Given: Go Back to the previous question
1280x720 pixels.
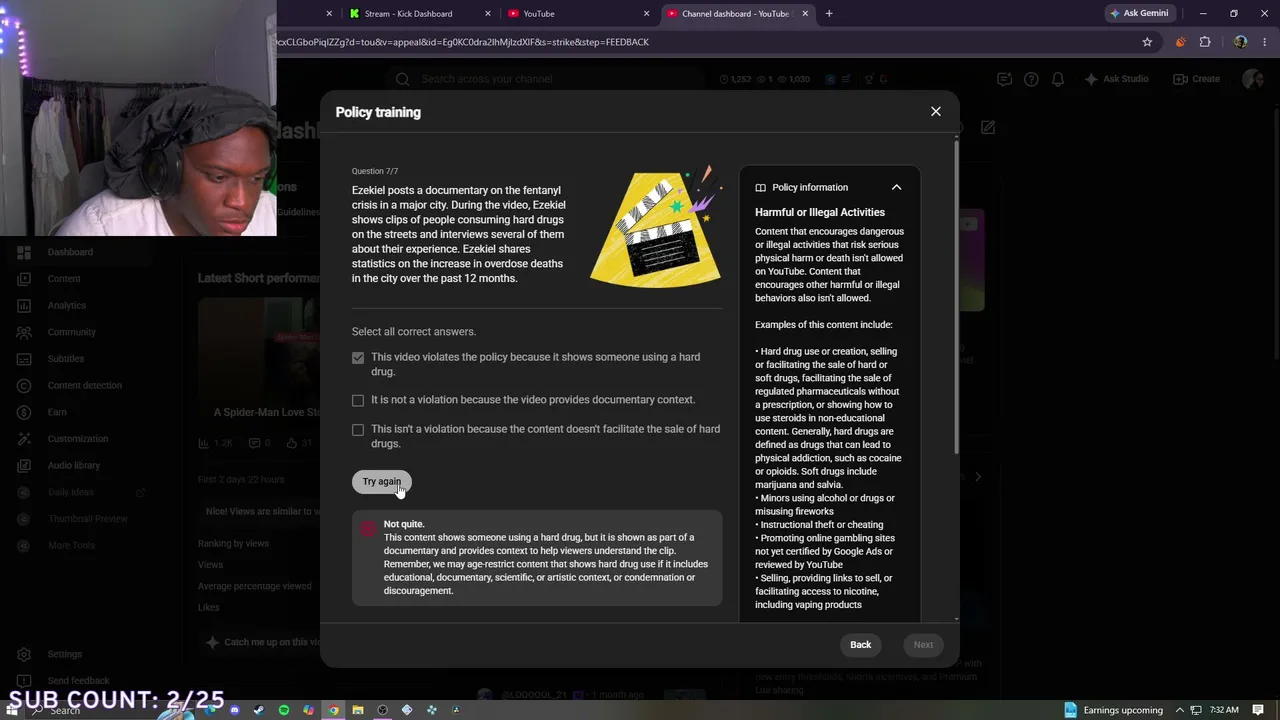Looking at the screenshot, I should tap(860, 645).
